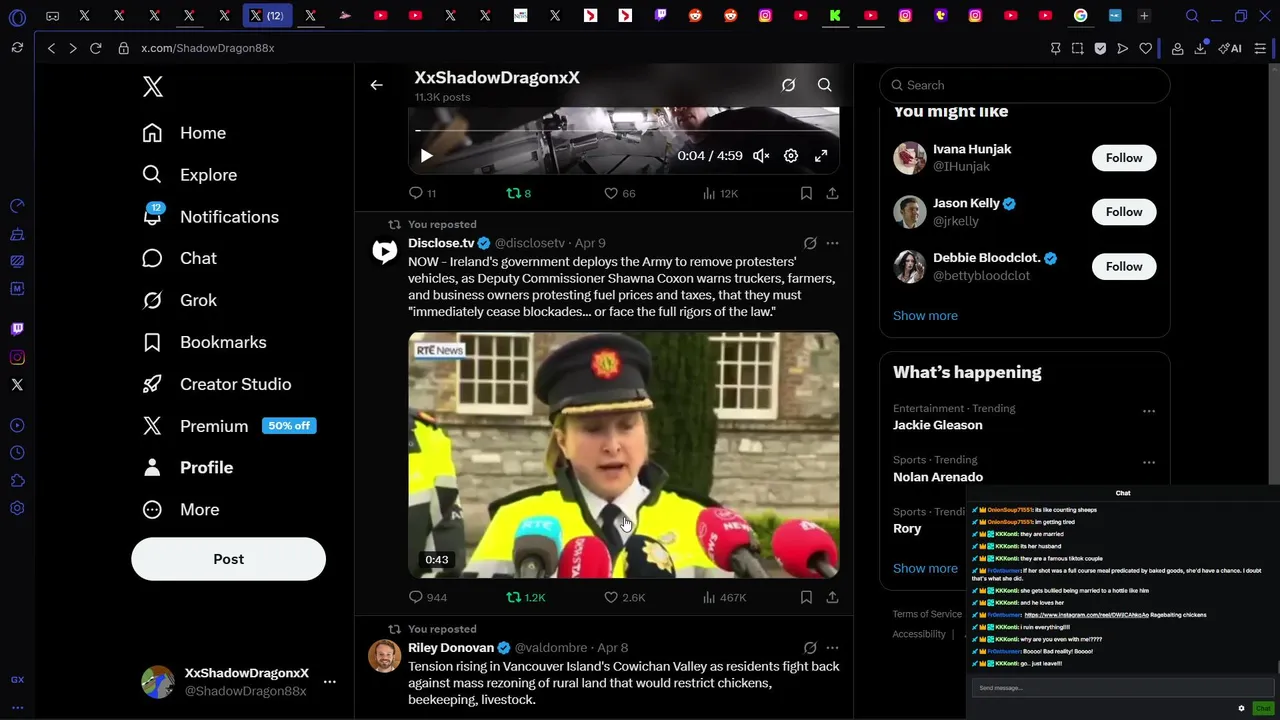The height and width of the screenshot is (720, 1280).
Task: Follow Debbie Bloodclot
Action: point(1124,266)
